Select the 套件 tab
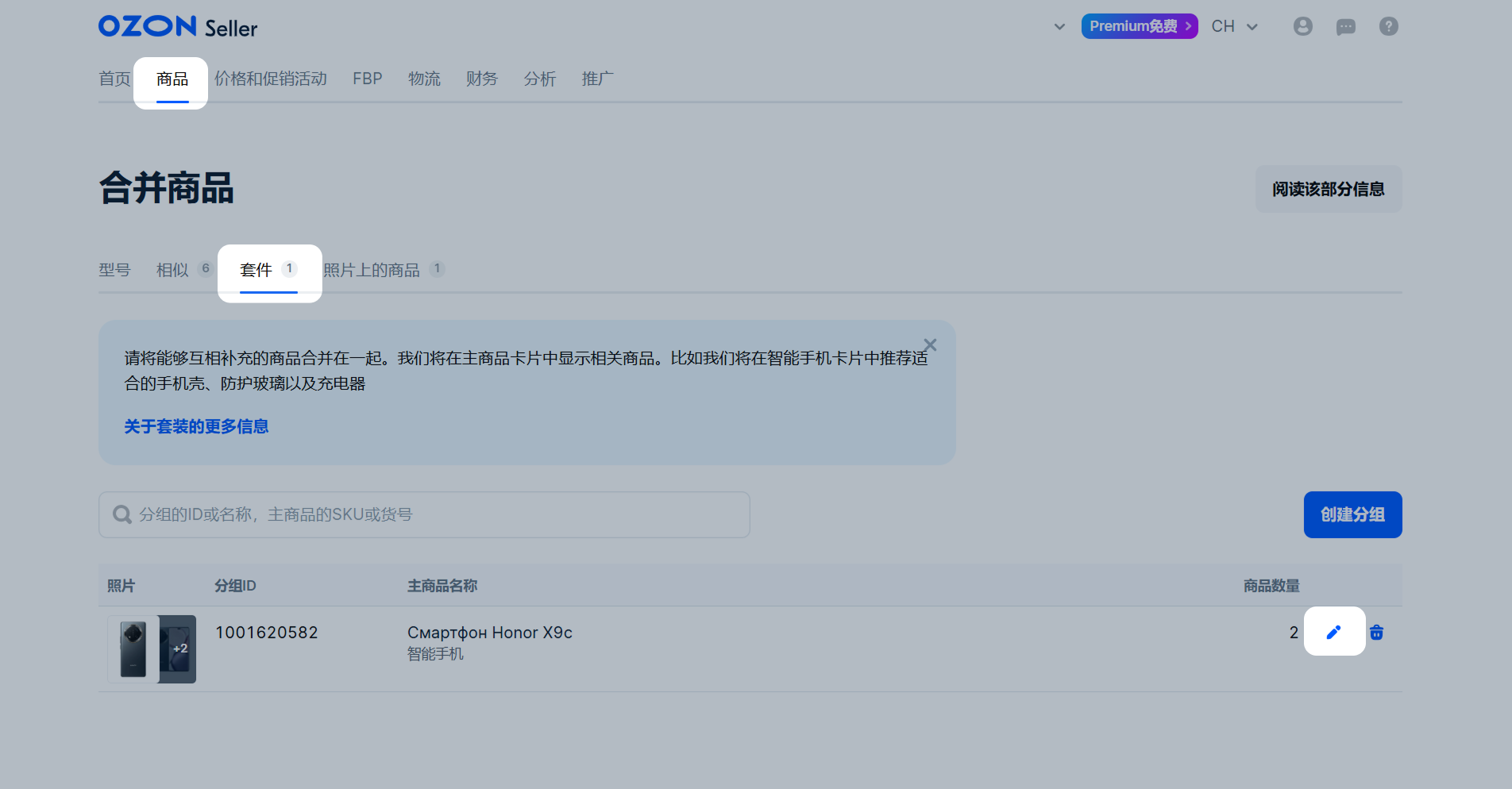Screen dimensions: 1512x789 [269, 270]
